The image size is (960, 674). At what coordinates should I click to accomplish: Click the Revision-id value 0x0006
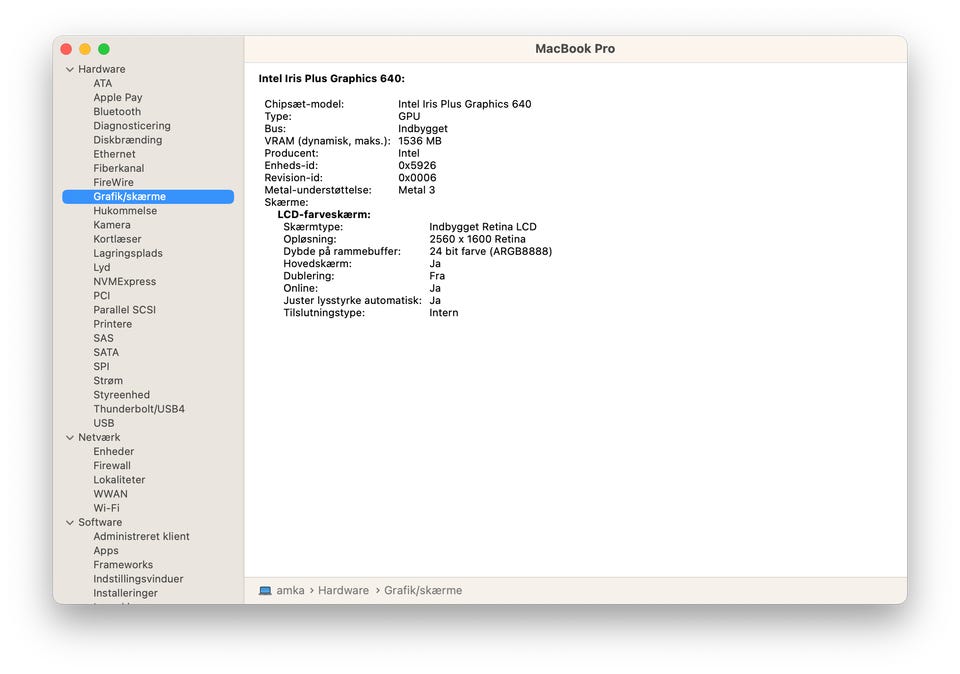pyautogui.click(x=417, y=178)
